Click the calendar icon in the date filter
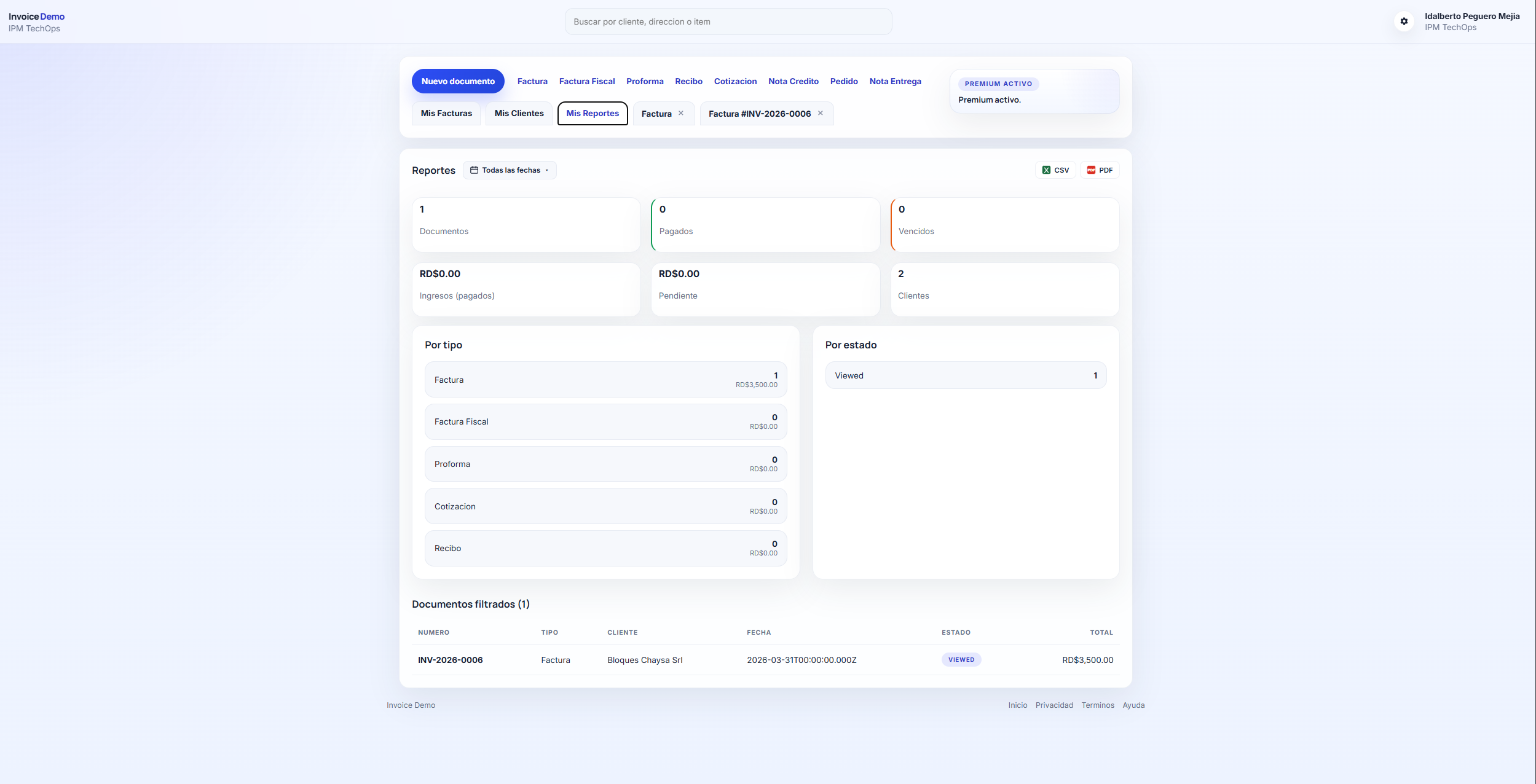 (473, 170)
